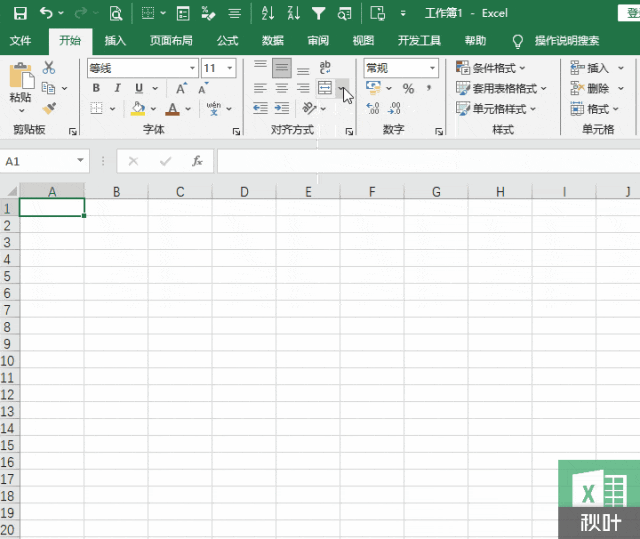Toggle Underline formatting
Screen dimensions: 640x539
pos(139,88)
